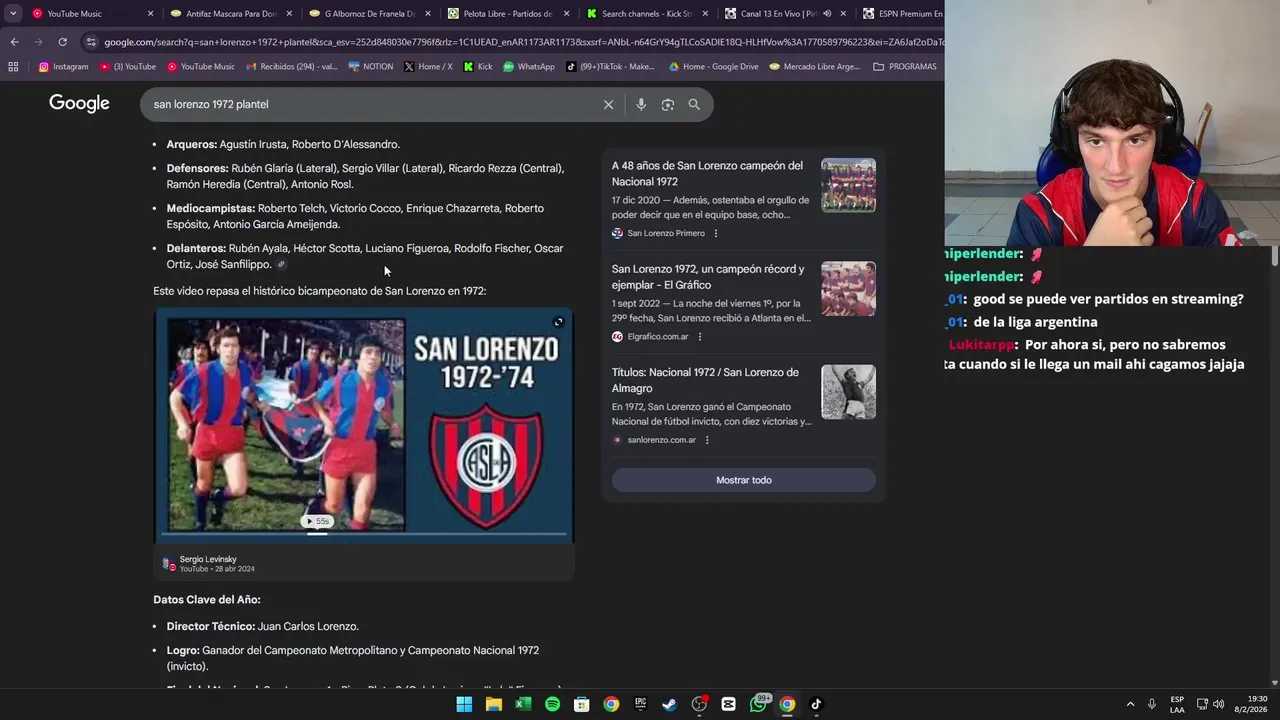Image resolution: width=1280 pixels, height=720 pixels.
Task: Select the browser address bar URL
Action: click(x=523, y=42)
